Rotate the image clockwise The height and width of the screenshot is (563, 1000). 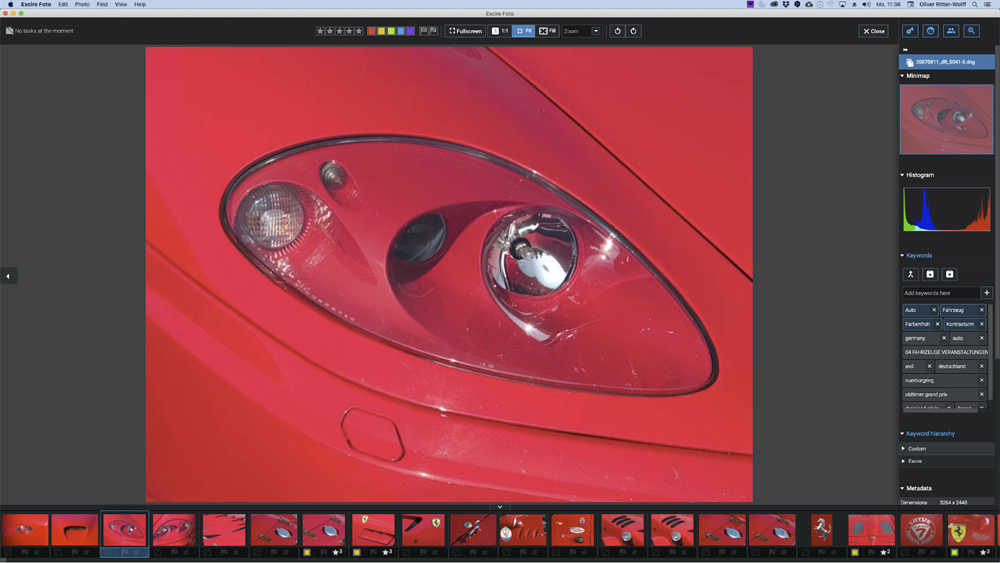point(633,31)
